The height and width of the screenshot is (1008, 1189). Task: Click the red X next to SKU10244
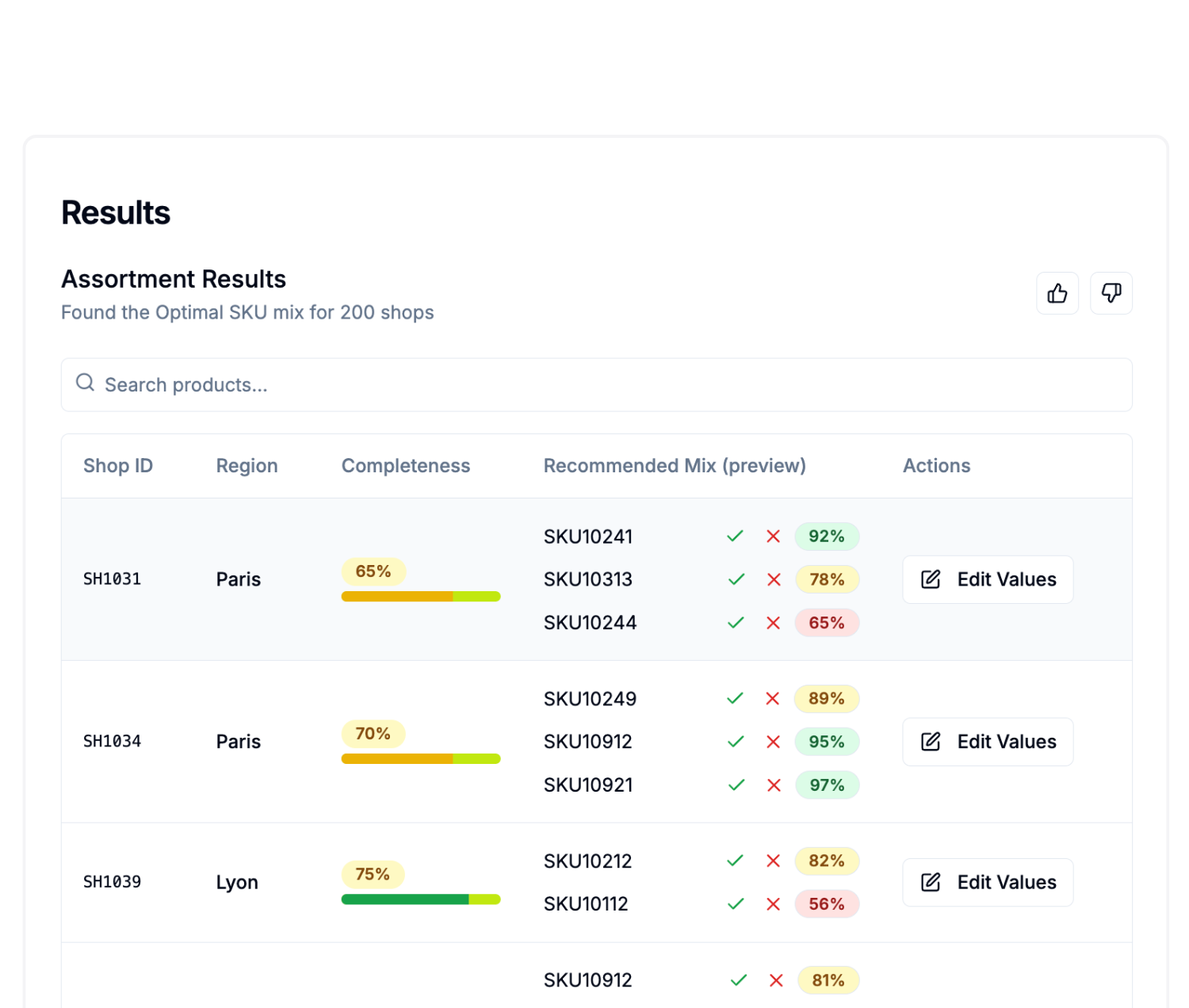773,623
